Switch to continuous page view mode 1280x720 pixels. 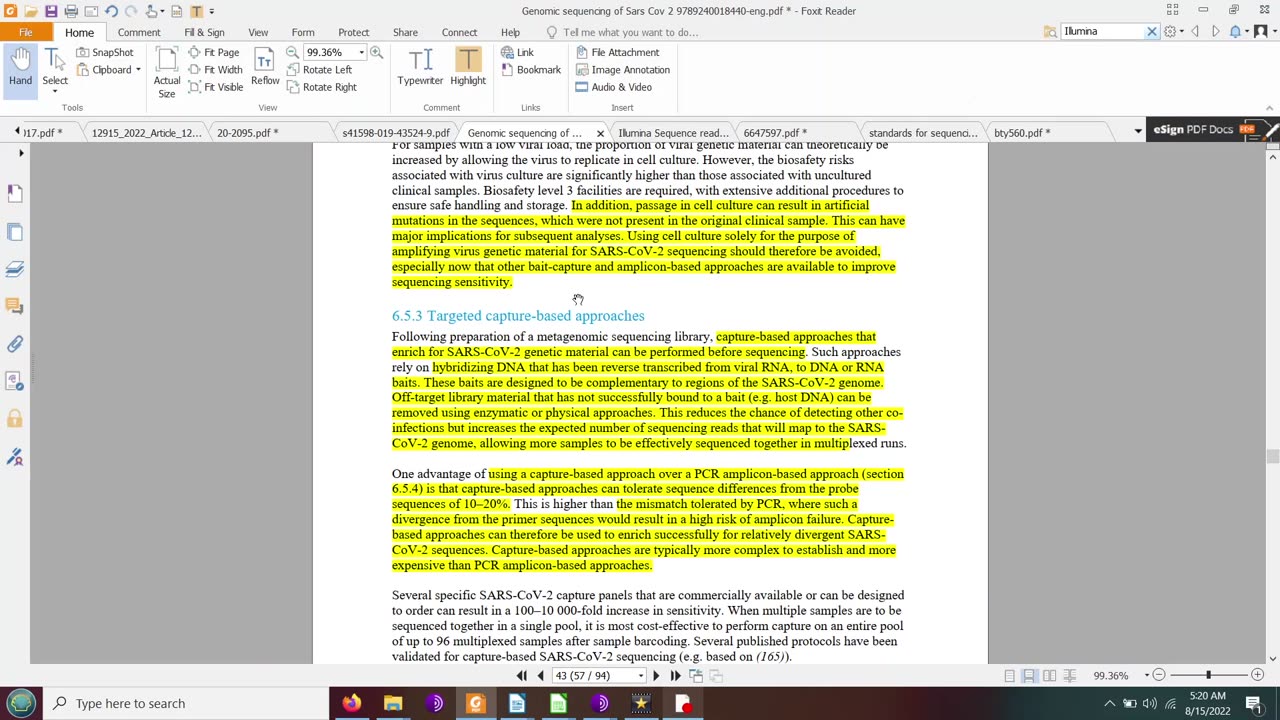(1029, 676)
